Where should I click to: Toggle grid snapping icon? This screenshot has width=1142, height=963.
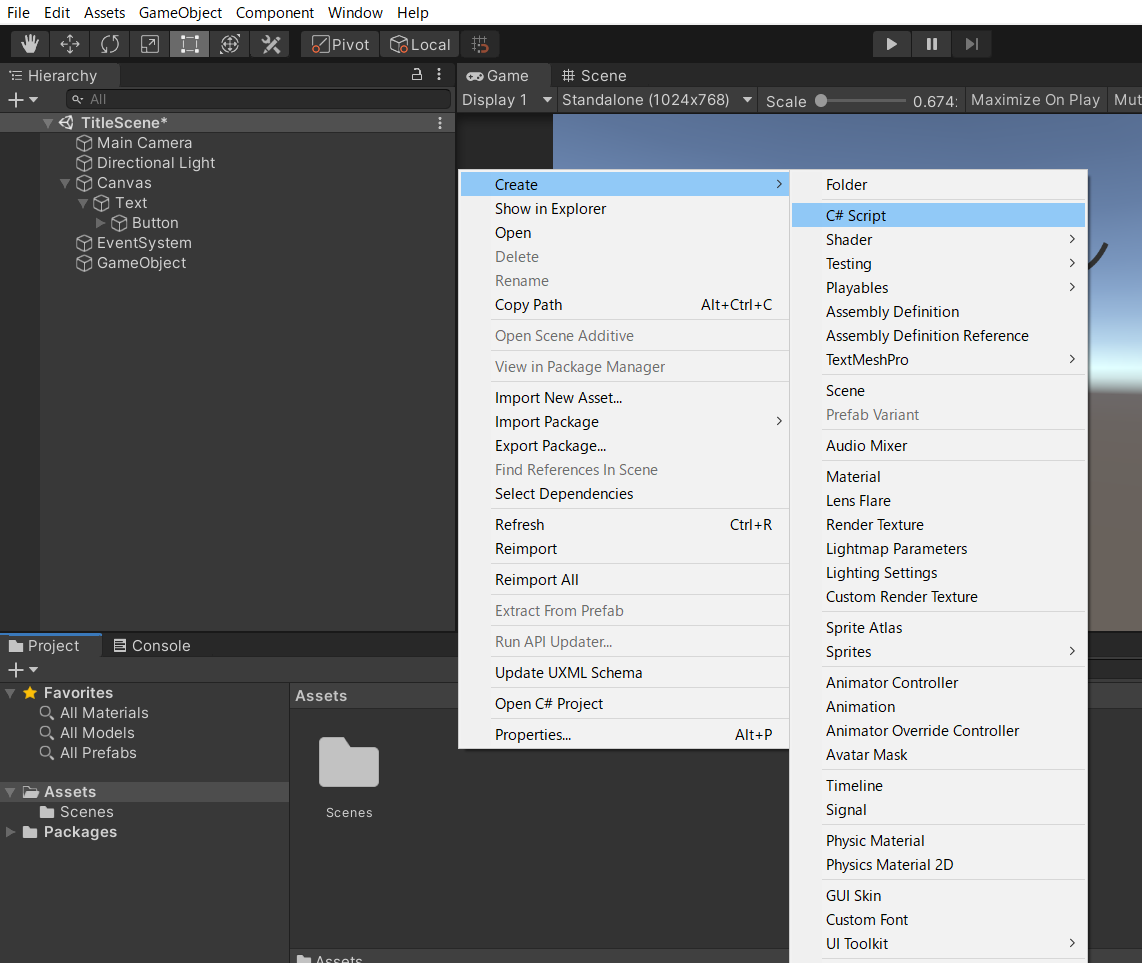click(x=480, y=44)
